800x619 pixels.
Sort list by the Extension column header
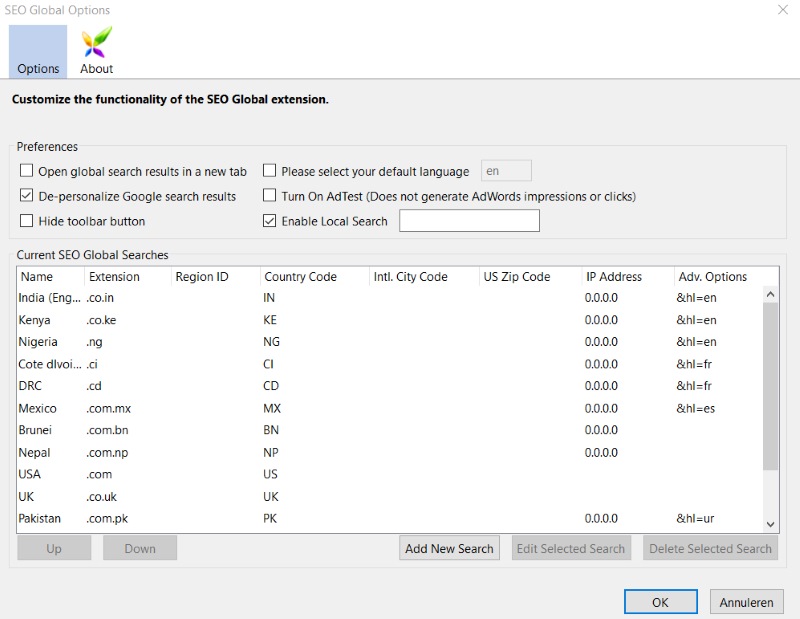click(x=128, y=277)
